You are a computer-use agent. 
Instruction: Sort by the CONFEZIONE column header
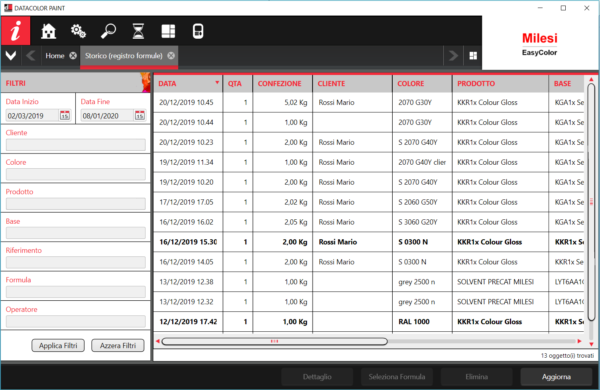click(x=283, y=83)
